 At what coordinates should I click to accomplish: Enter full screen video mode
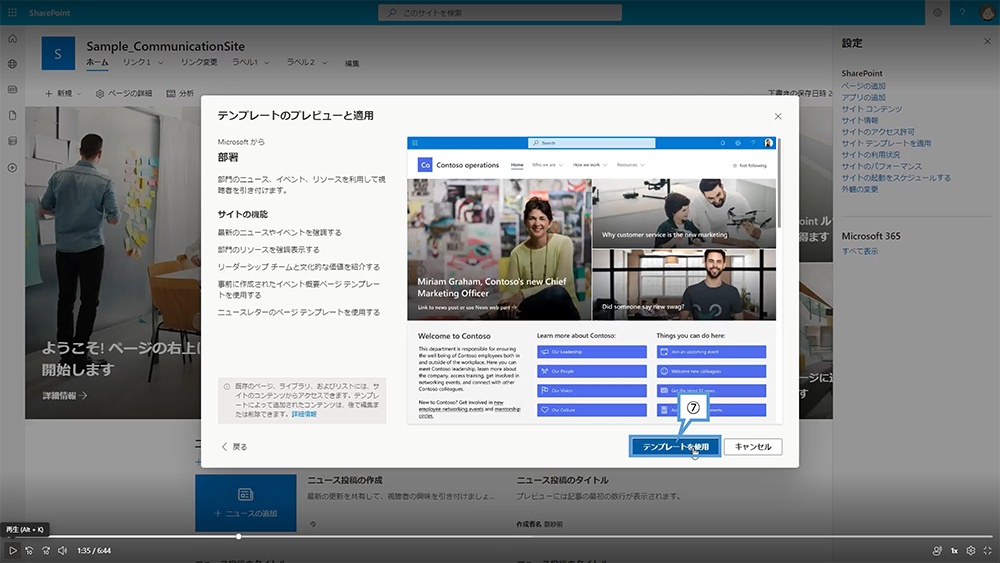[987, 550]
